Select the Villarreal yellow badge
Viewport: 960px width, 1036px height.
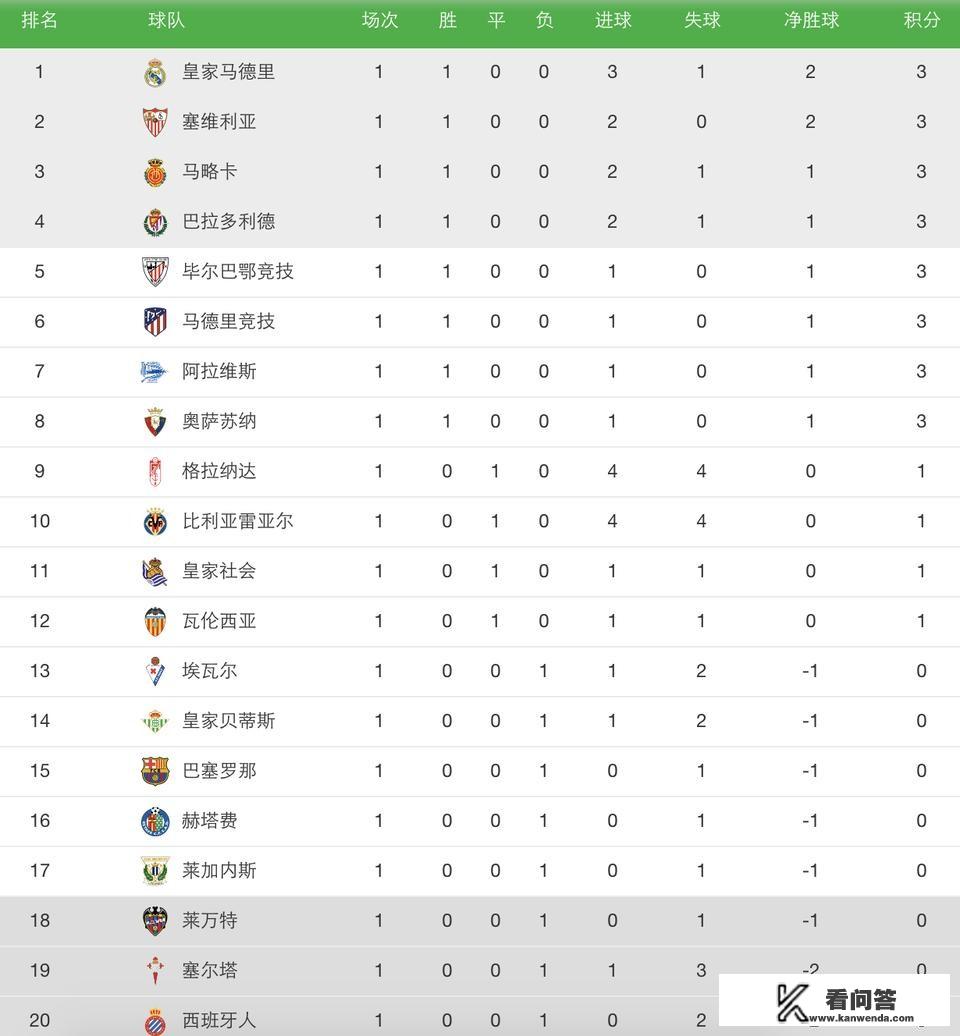point(155,521)
